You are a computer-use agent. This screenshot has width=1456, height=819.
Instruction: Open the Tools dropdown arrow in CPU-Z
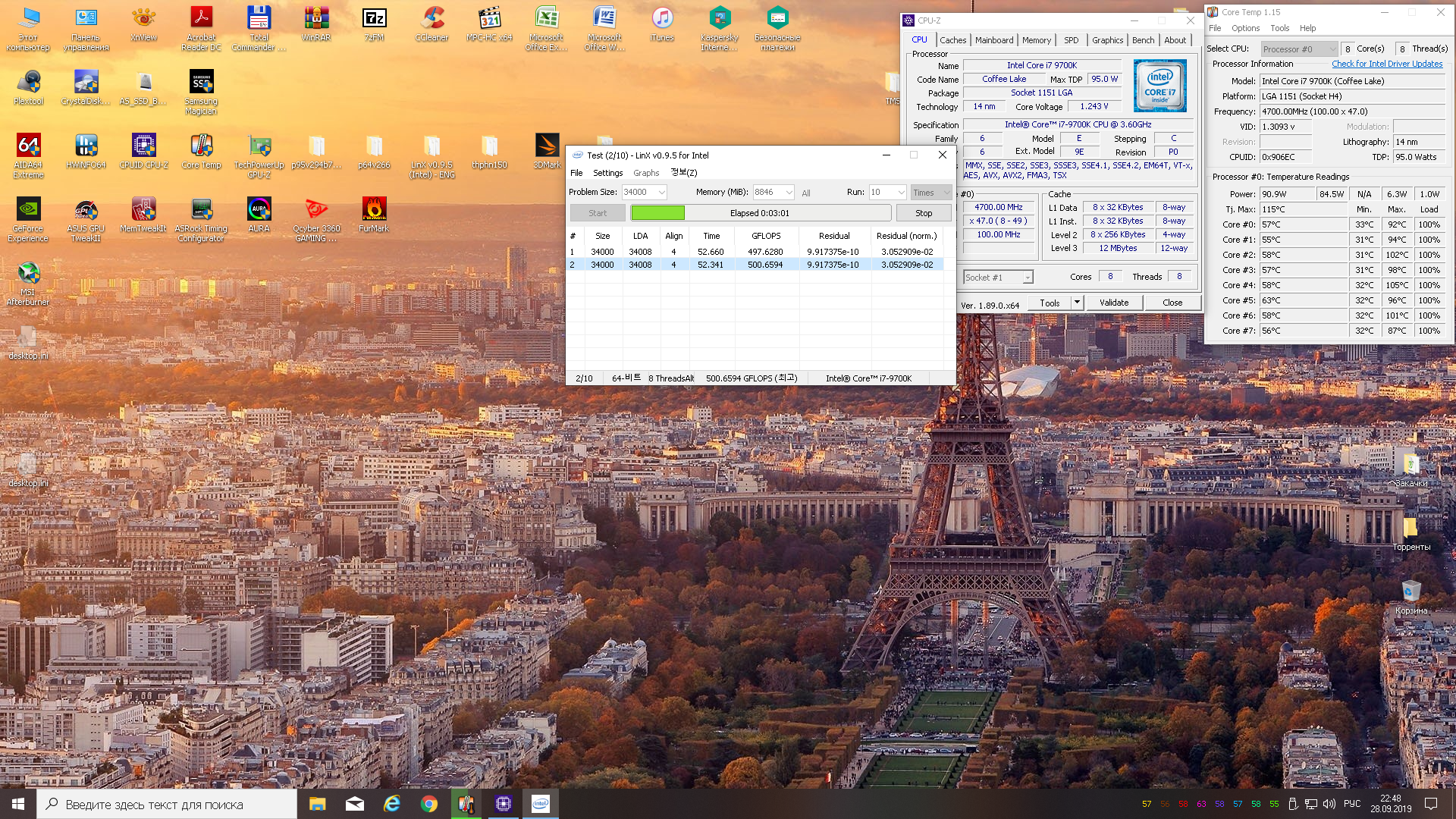(x=1076, y=303)
